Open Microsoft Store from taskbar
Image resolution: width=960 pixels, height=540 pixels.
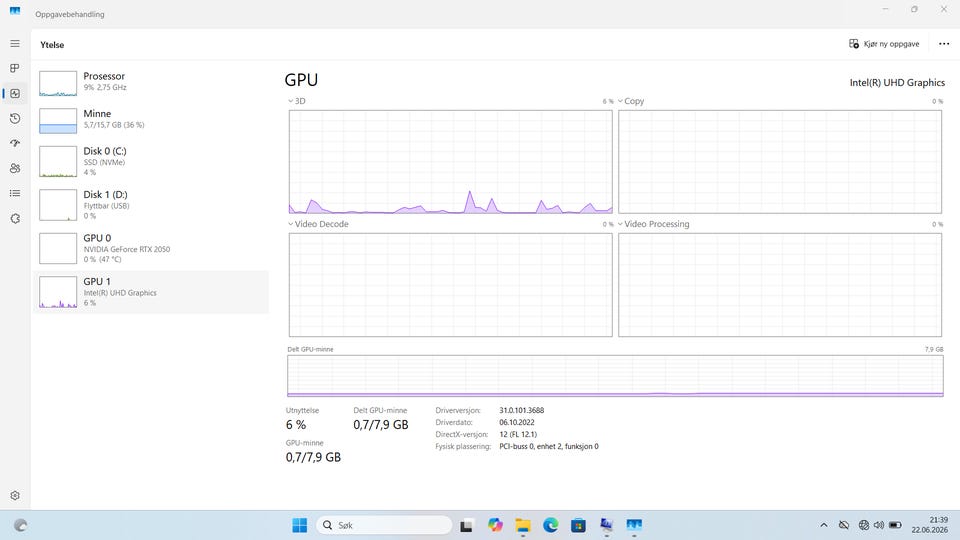(x=578, y=525)
